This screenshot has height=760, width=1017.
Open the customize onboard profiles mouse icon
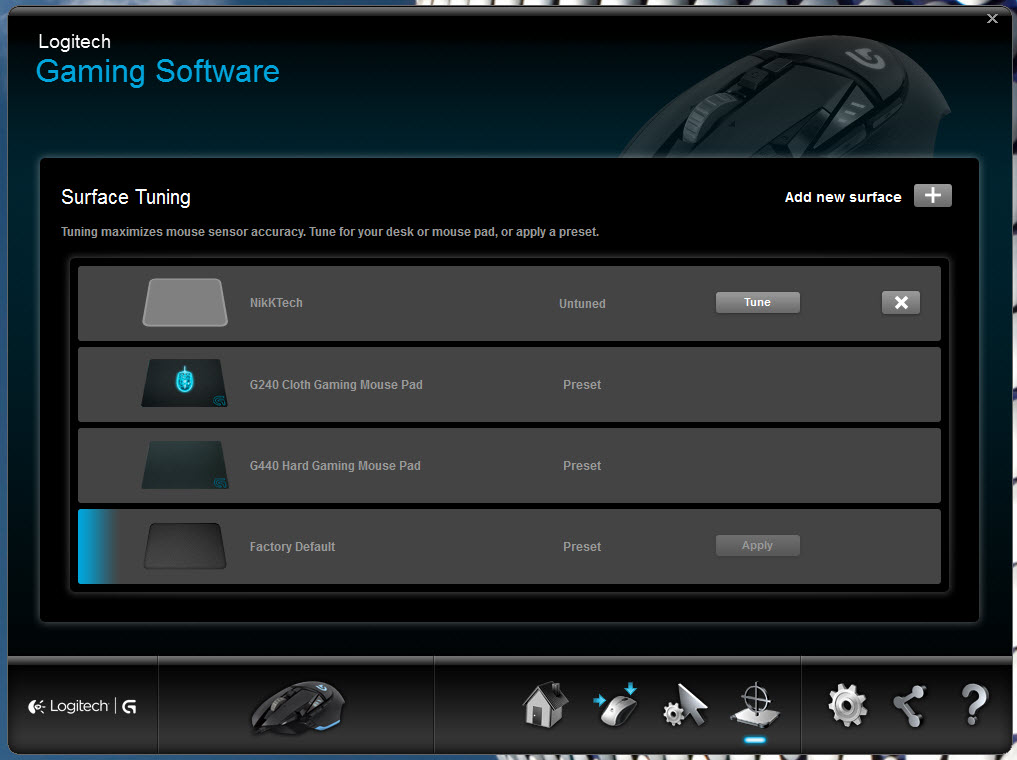[x=616, y=705]
